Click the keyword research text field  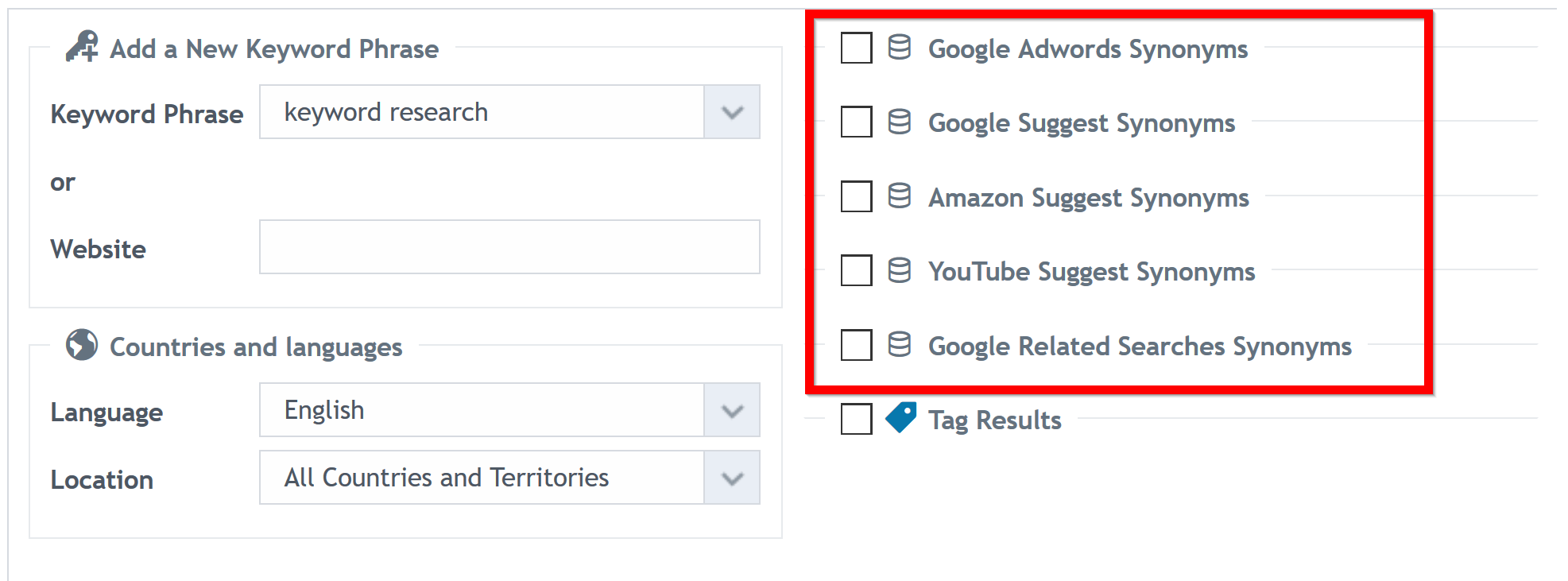click(x=482, y=112)
